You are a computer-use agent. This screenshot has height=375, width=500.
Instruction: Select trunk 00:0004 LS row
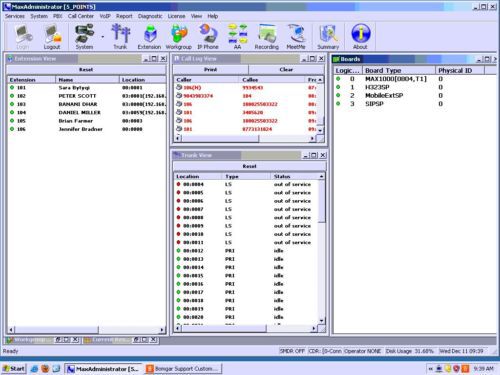pyautogui.click(x=247, y=184)
